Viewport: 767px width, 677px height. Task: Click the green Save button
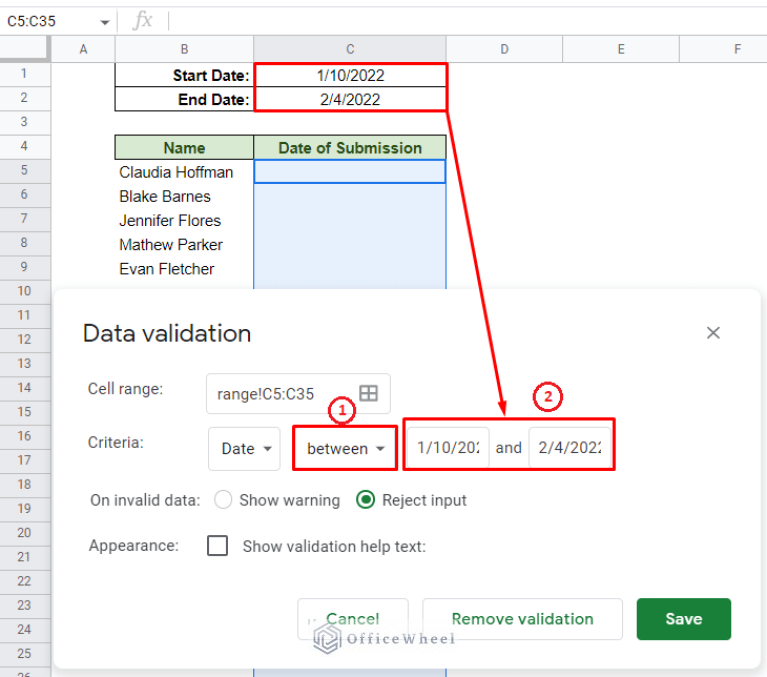click(x=683, y=619)
